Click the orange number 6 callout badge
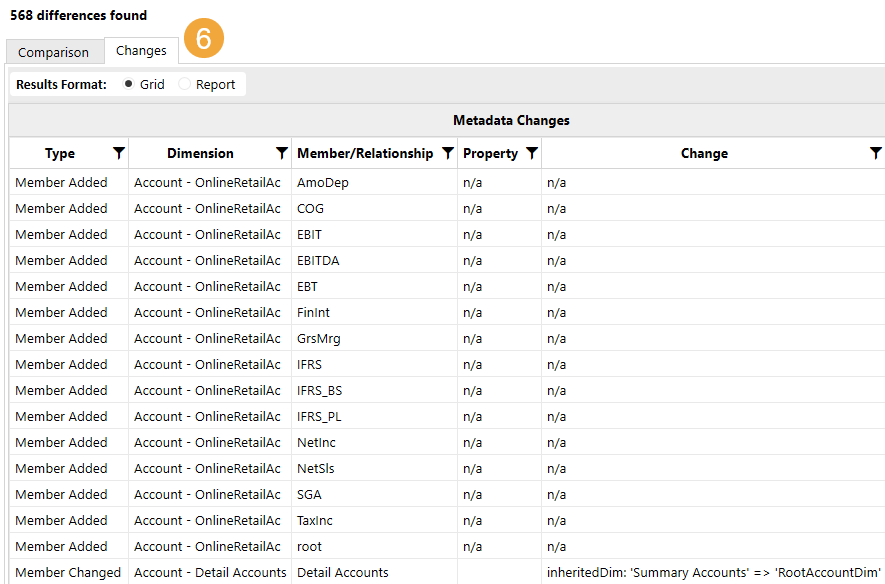 [204, 39]
